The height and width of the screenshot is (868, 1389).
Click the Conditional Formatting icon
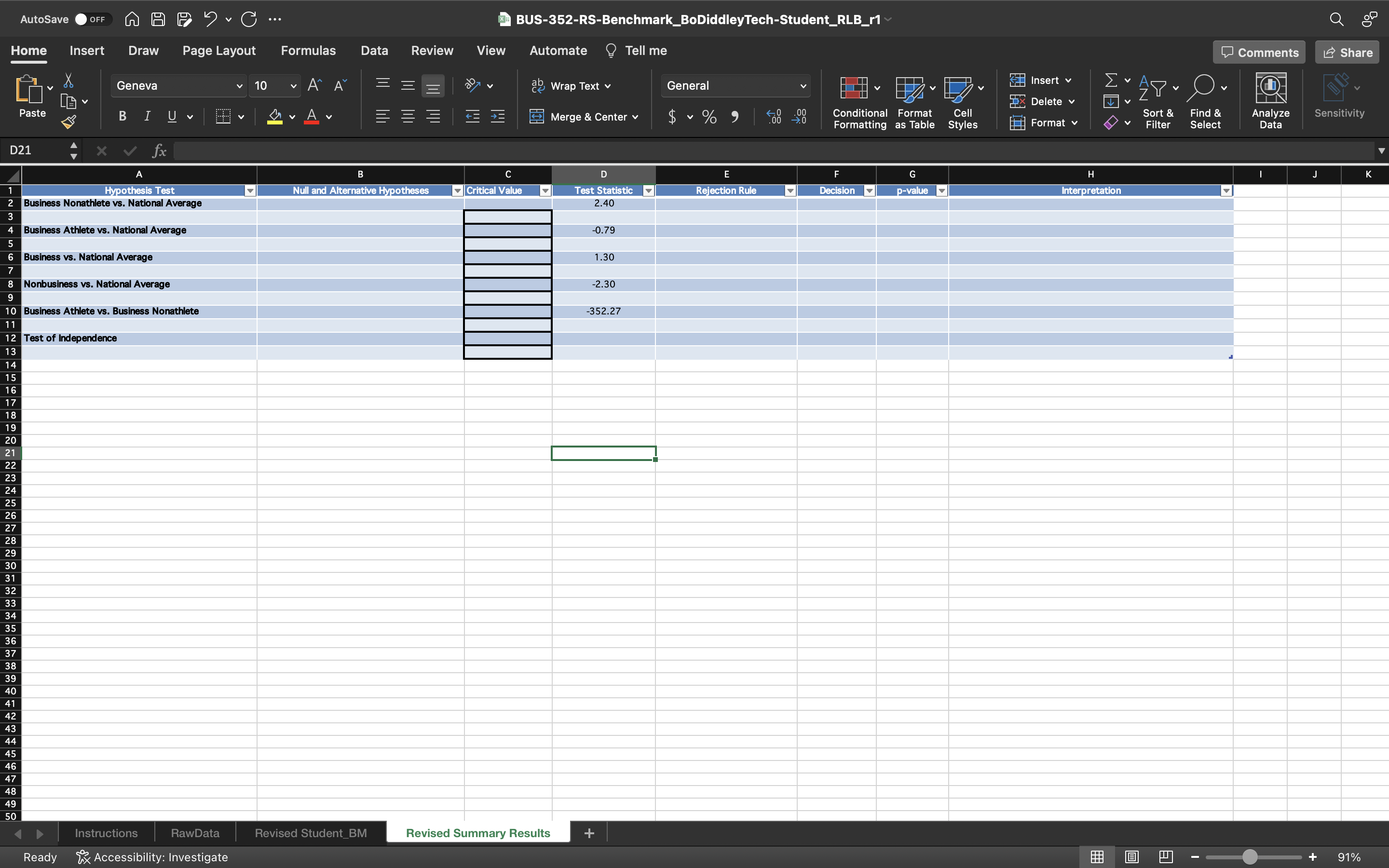pos(854,88)
